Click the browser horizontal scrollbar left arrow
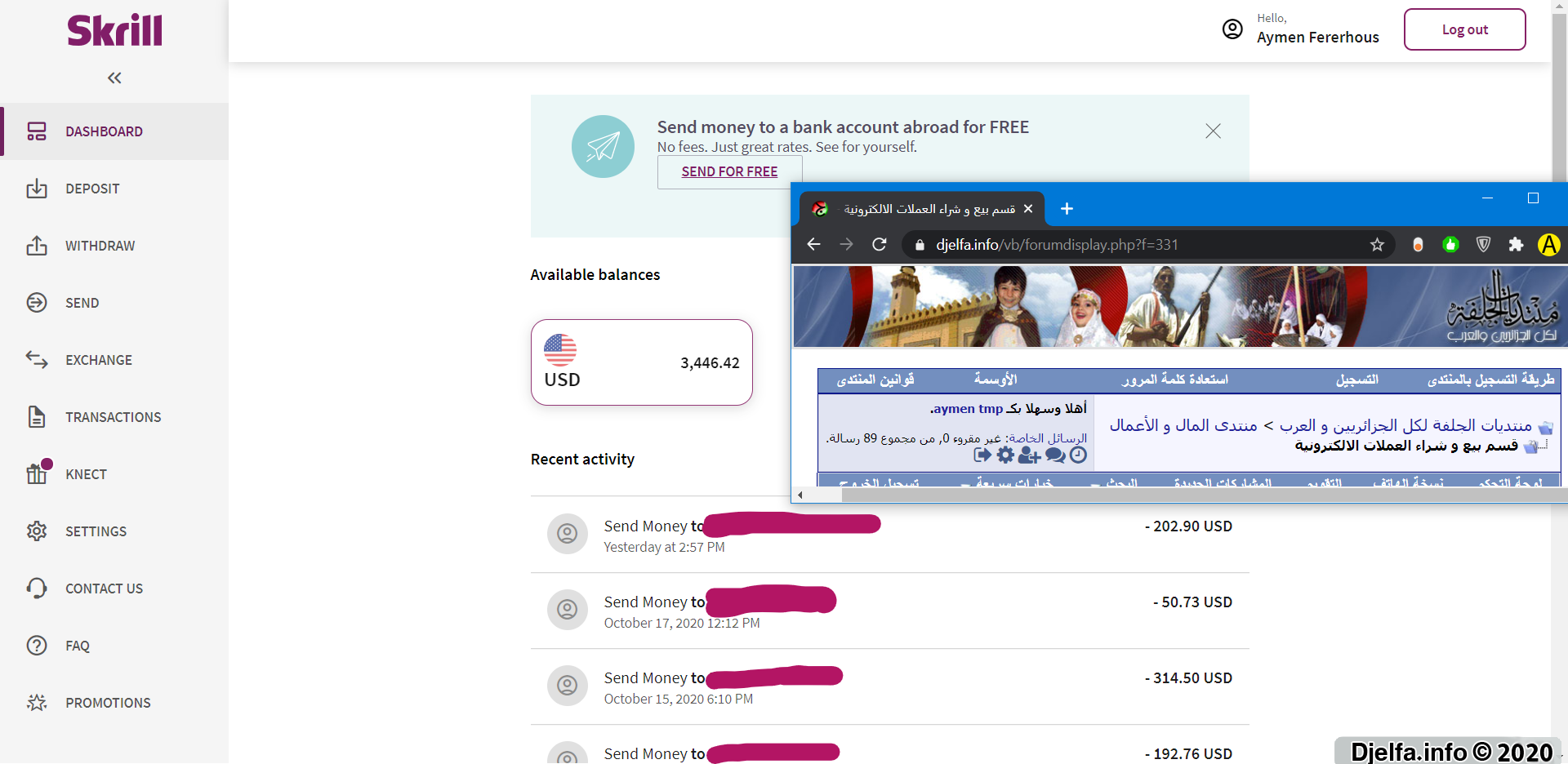Screen dimensions: 1568x764 coord(800,495)
